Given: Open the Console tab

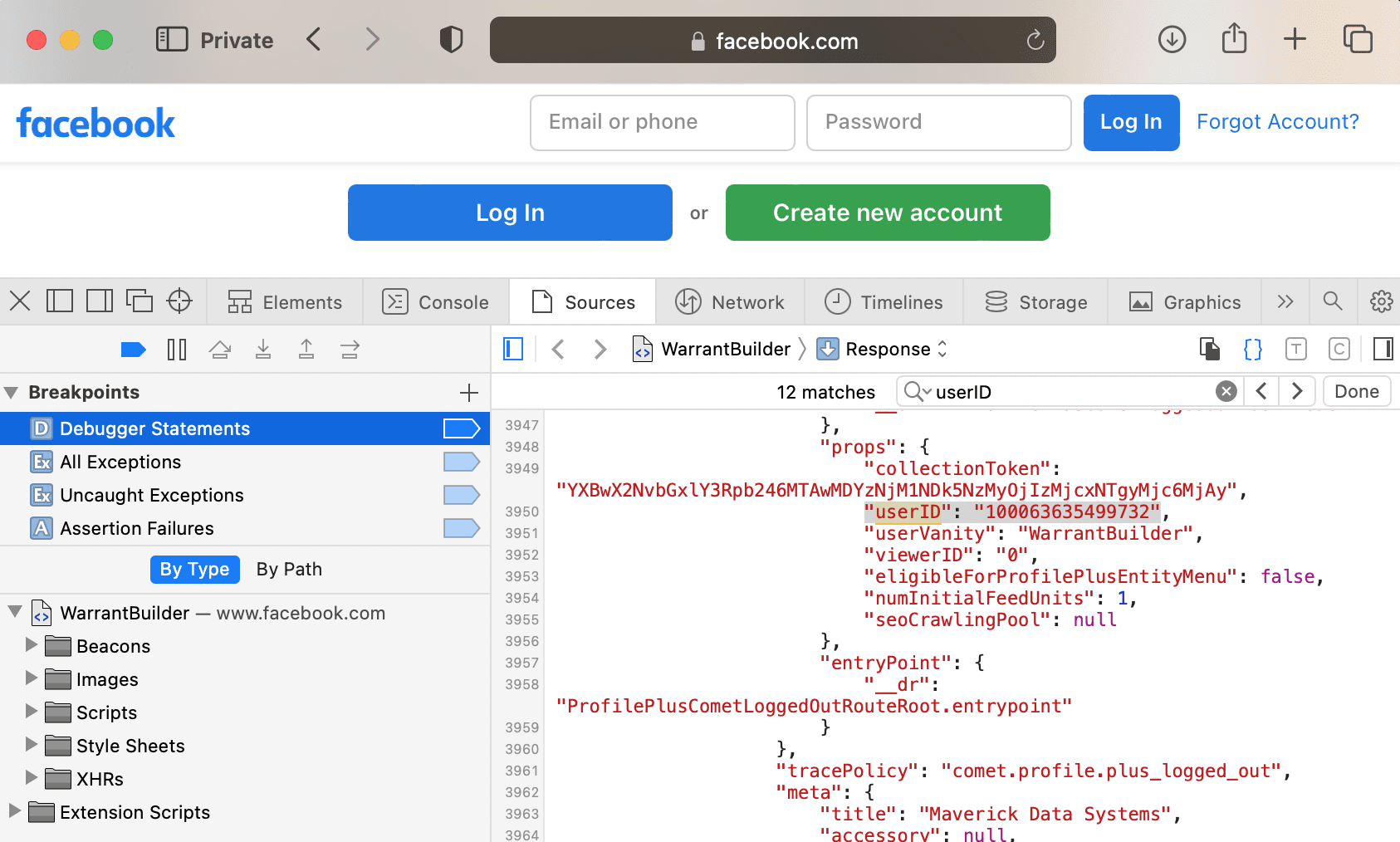Looking at the screenshot, I should 435,302.
